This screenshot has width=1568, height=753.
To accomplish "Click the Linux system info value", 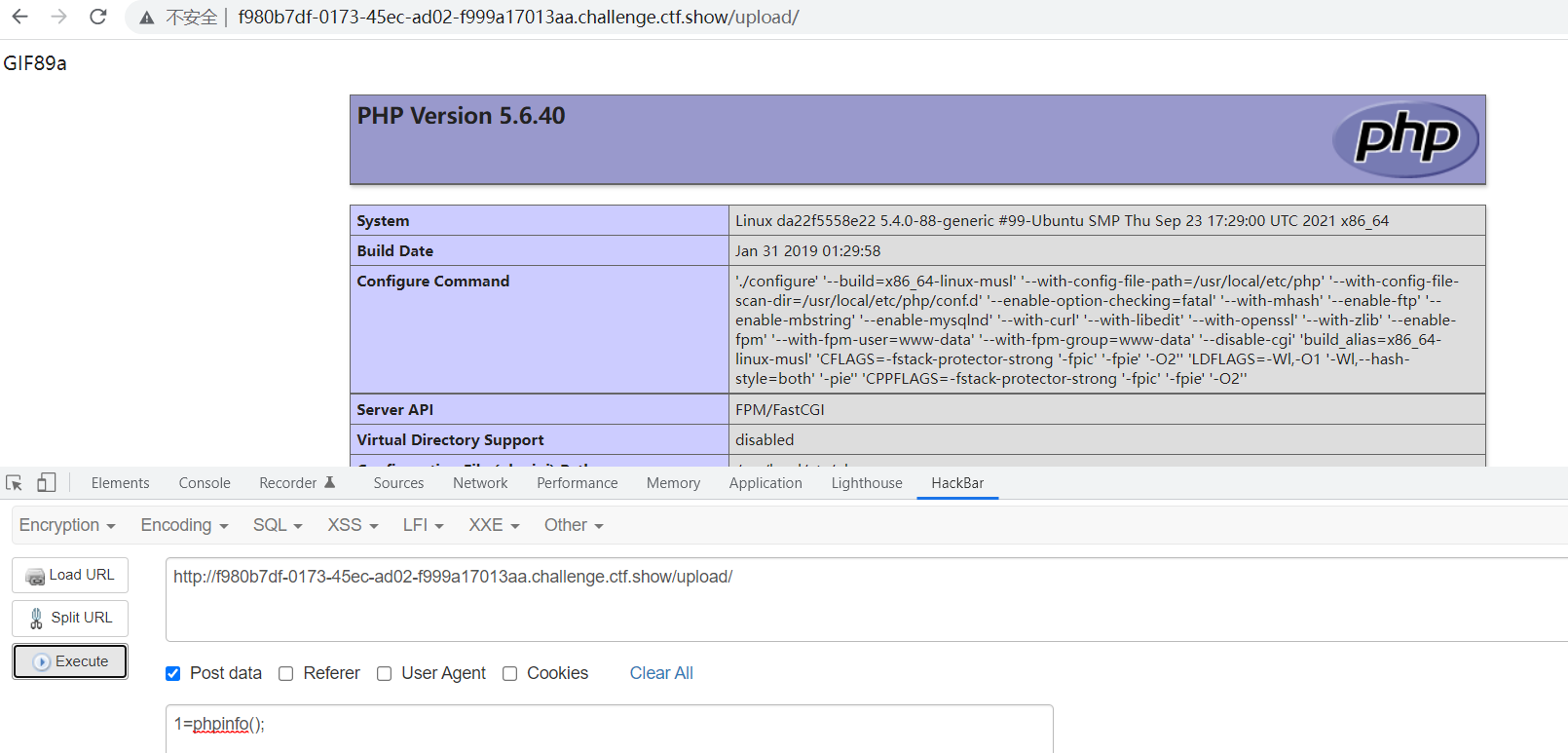I will coord(1062,221).
